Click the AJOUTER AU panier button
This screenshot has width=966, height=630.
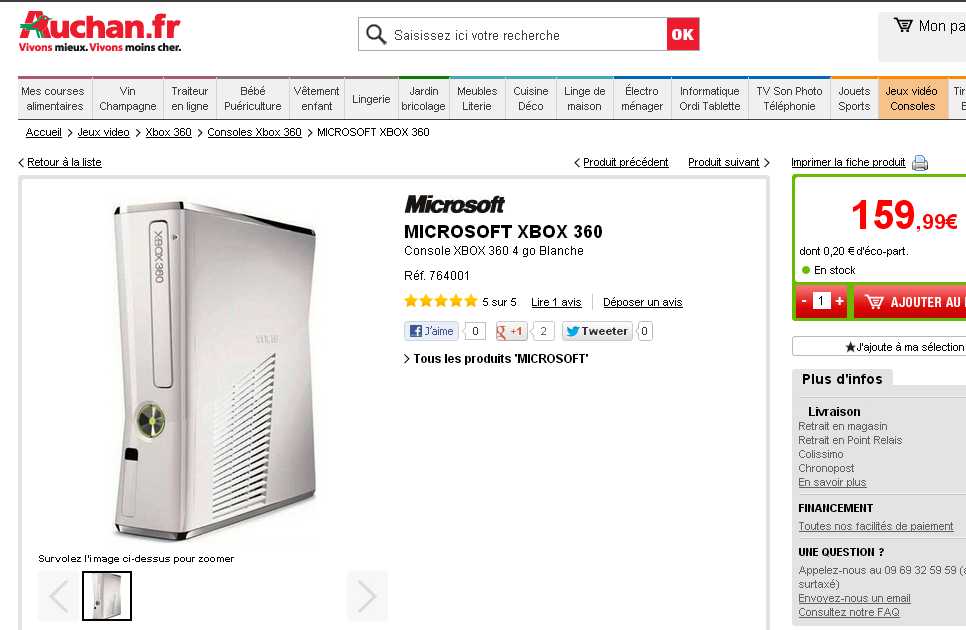click(x=910, y=302)
